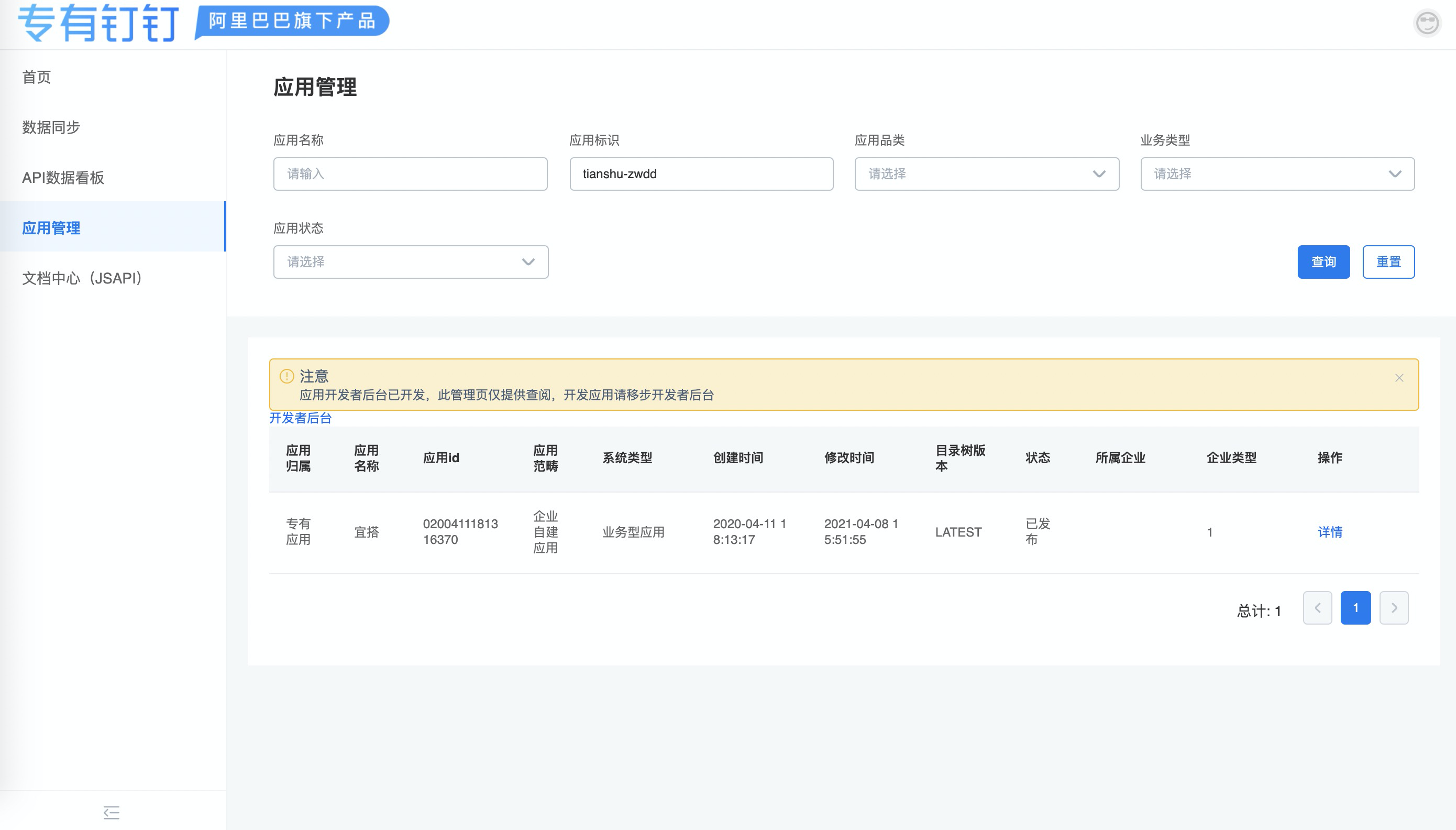1456x830 pixels.
Task: Open the 应用品类 dropdown
Action: pos(986,174)
